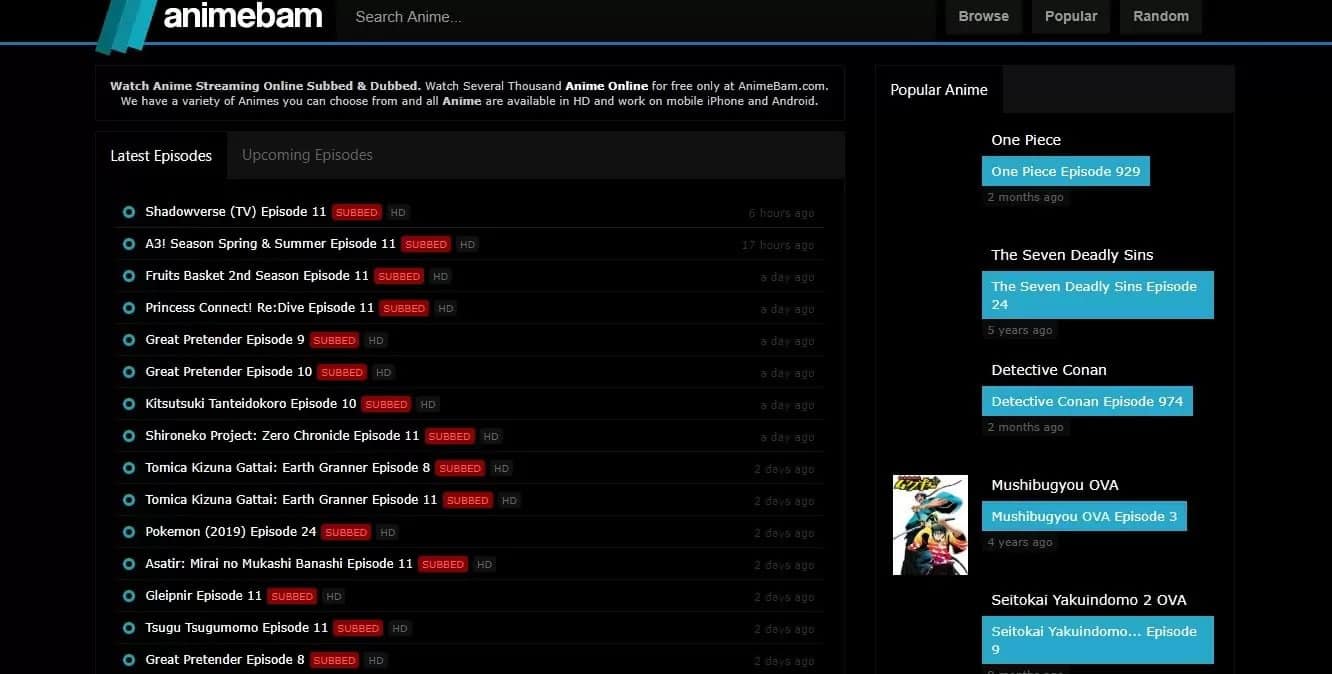Open the Mushibugyou OVA cover thumbnail

930,525
